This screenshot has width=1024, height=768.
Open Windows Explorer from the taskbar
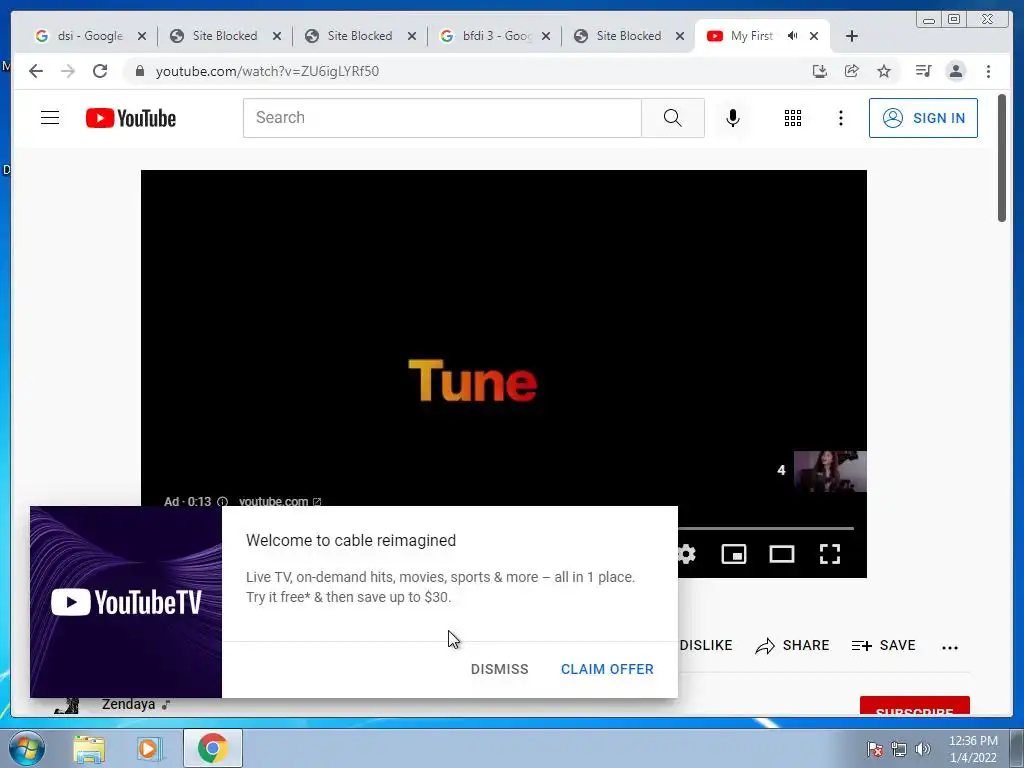coord(89,748)
